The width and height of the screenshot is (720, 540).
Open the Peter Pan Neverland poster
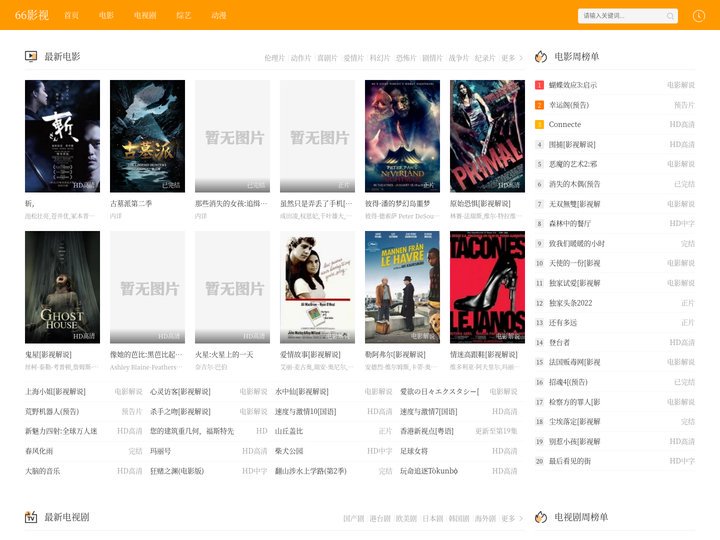402,136
